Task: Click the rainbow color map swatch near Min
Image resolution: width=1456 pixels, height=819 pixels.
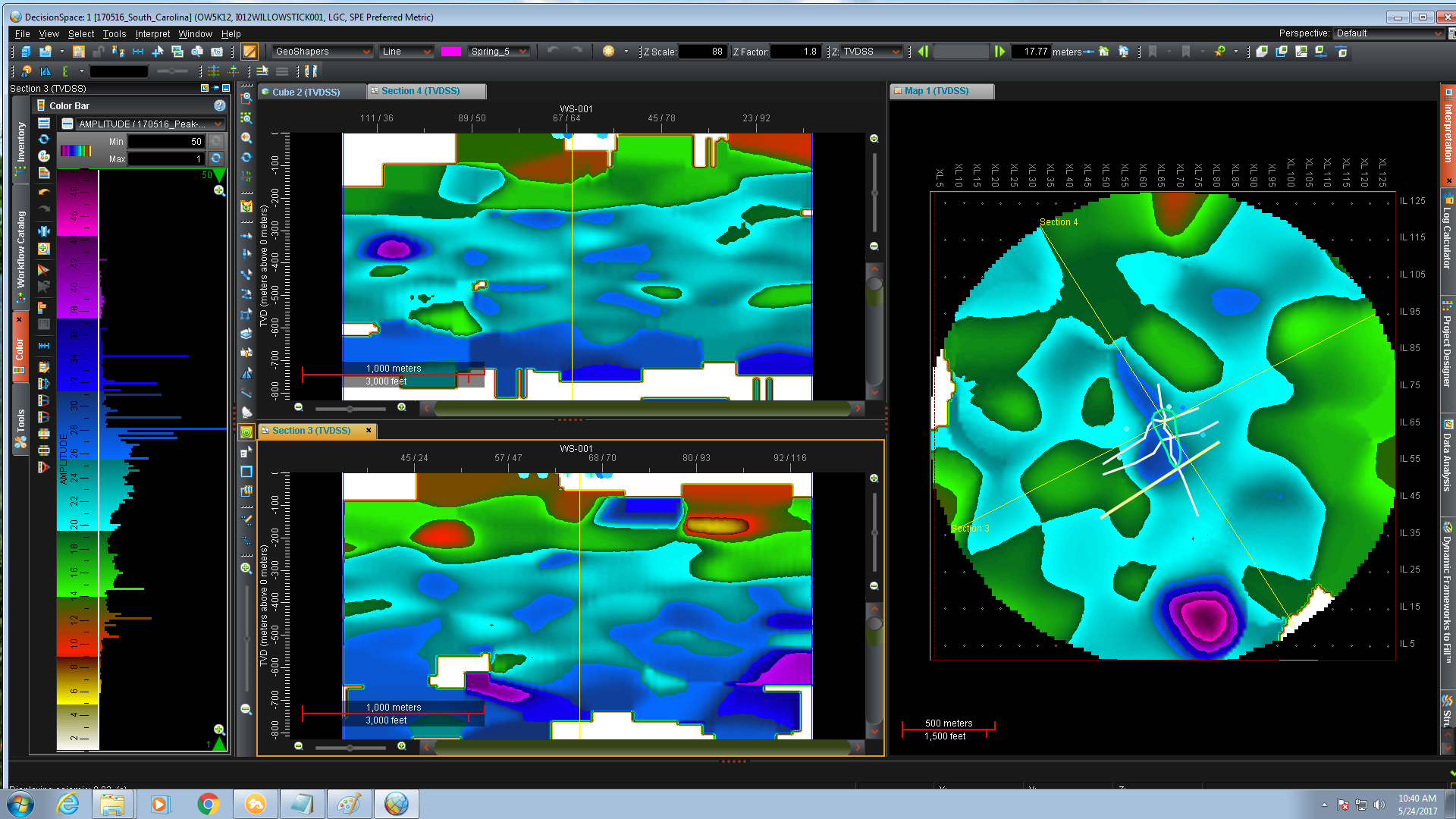Action: (x=76, y=150)
